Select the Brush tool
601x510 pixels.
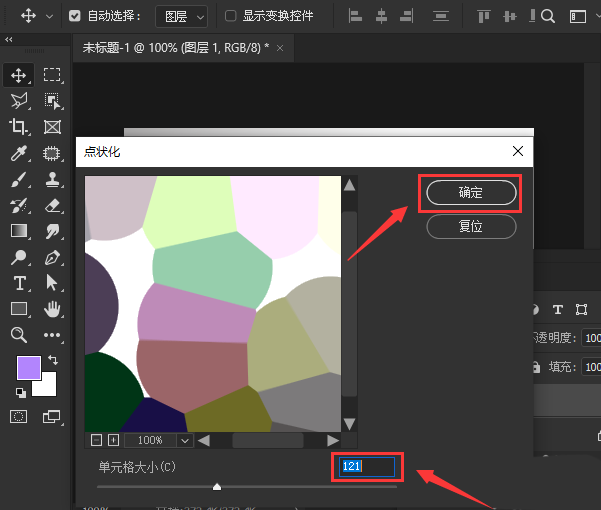pyautogui.click(x=18, y=179)
